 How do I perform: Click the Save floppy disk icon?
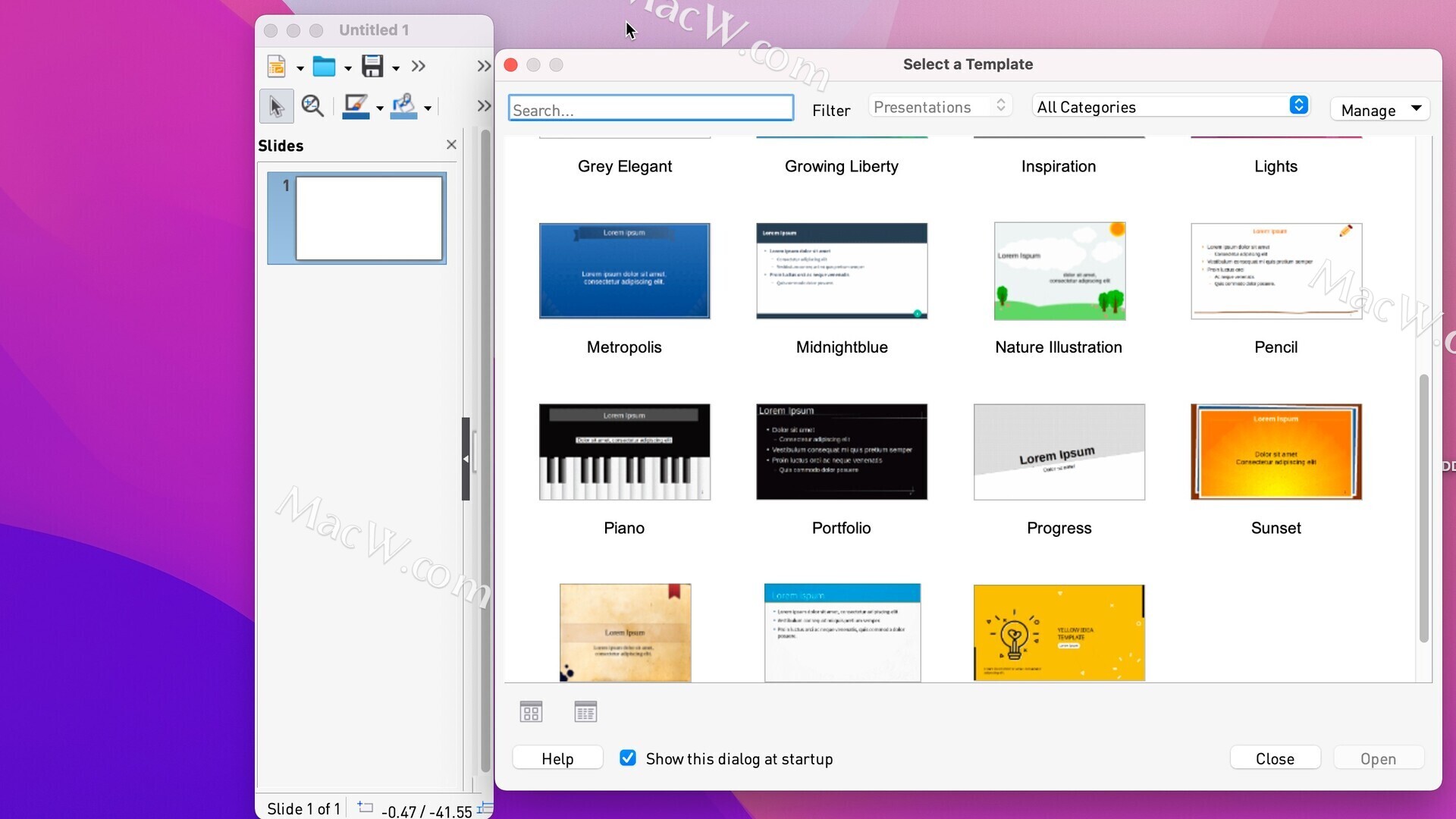372,67
